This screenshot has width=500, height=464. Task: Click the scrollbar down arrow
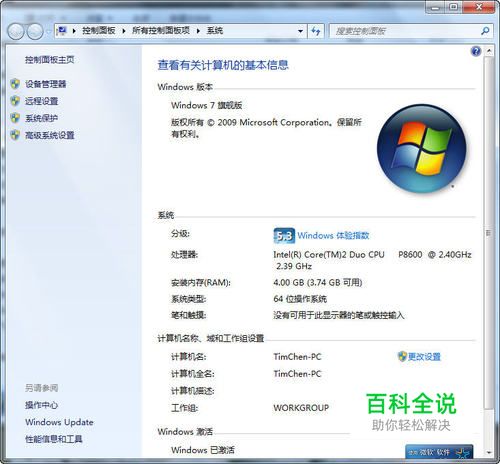[489, 453]
